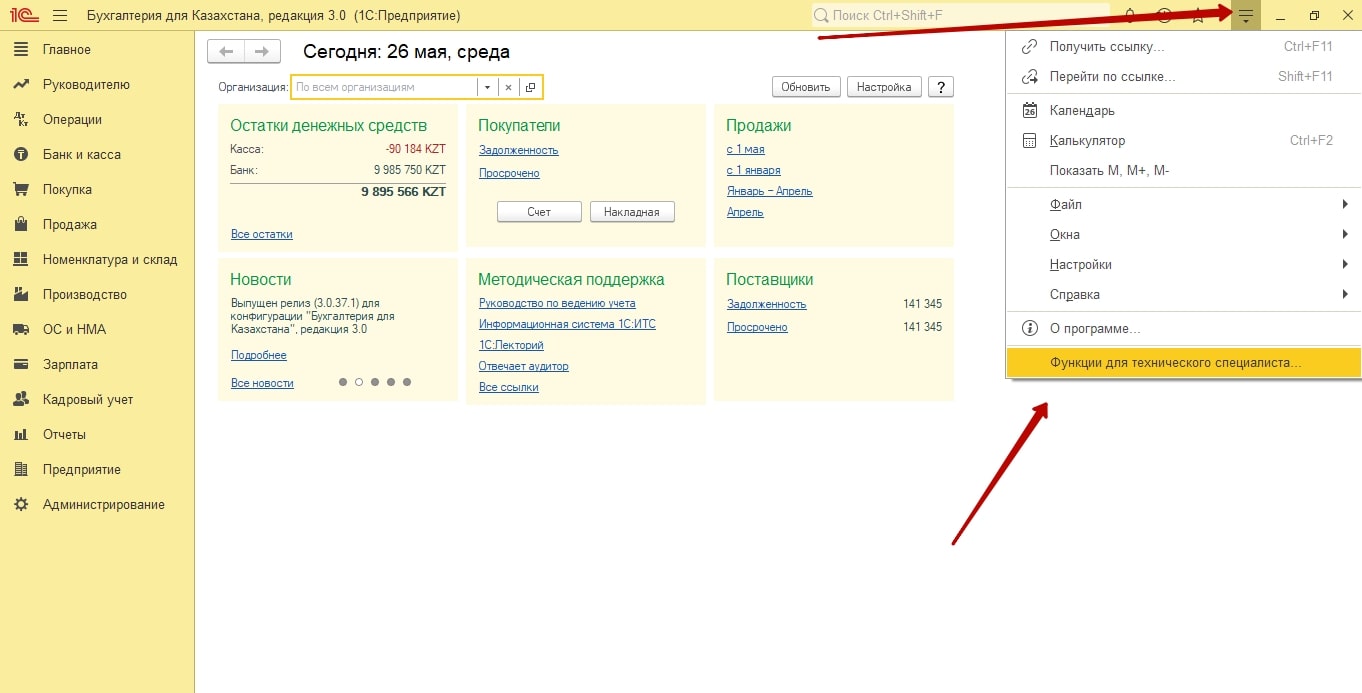
Task: Select the second news pagination dot
Action: pos(359,382)
